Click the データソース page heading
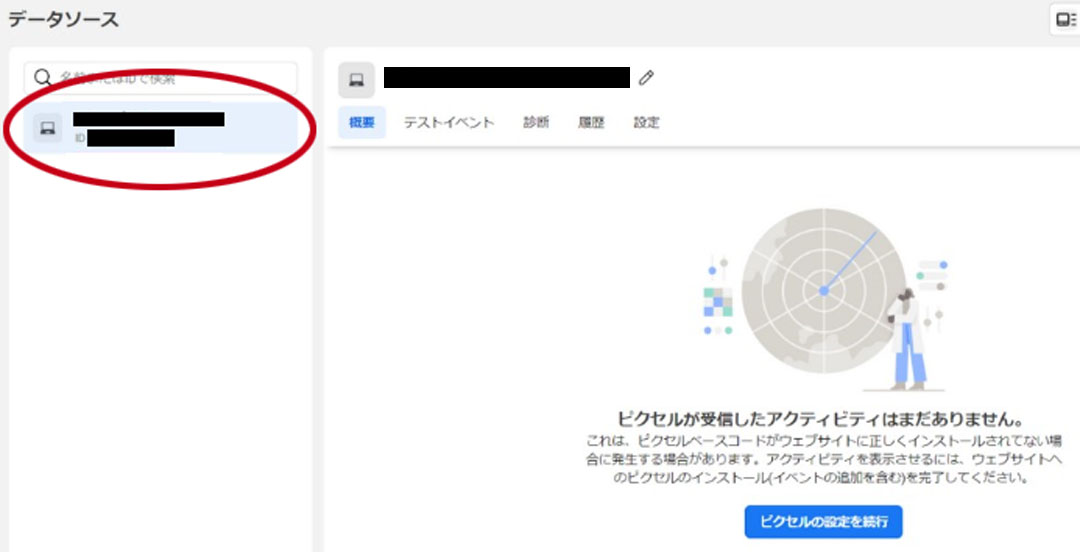The image size is (1080, 552). [63, 19]
